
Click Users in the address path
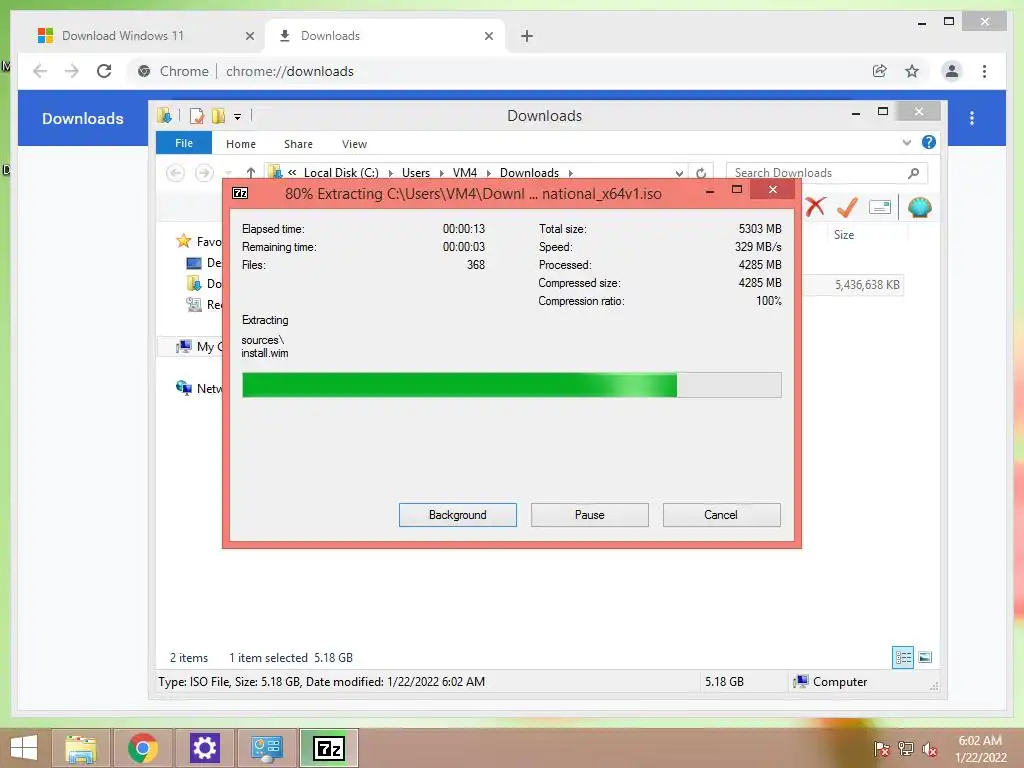(415, 172)
